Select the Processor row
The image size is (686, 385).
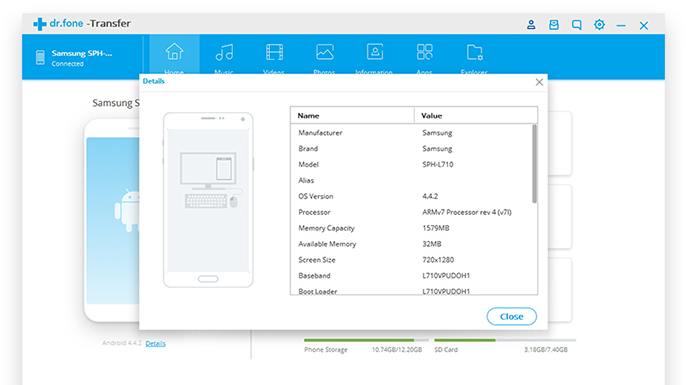tap(411, 212)
